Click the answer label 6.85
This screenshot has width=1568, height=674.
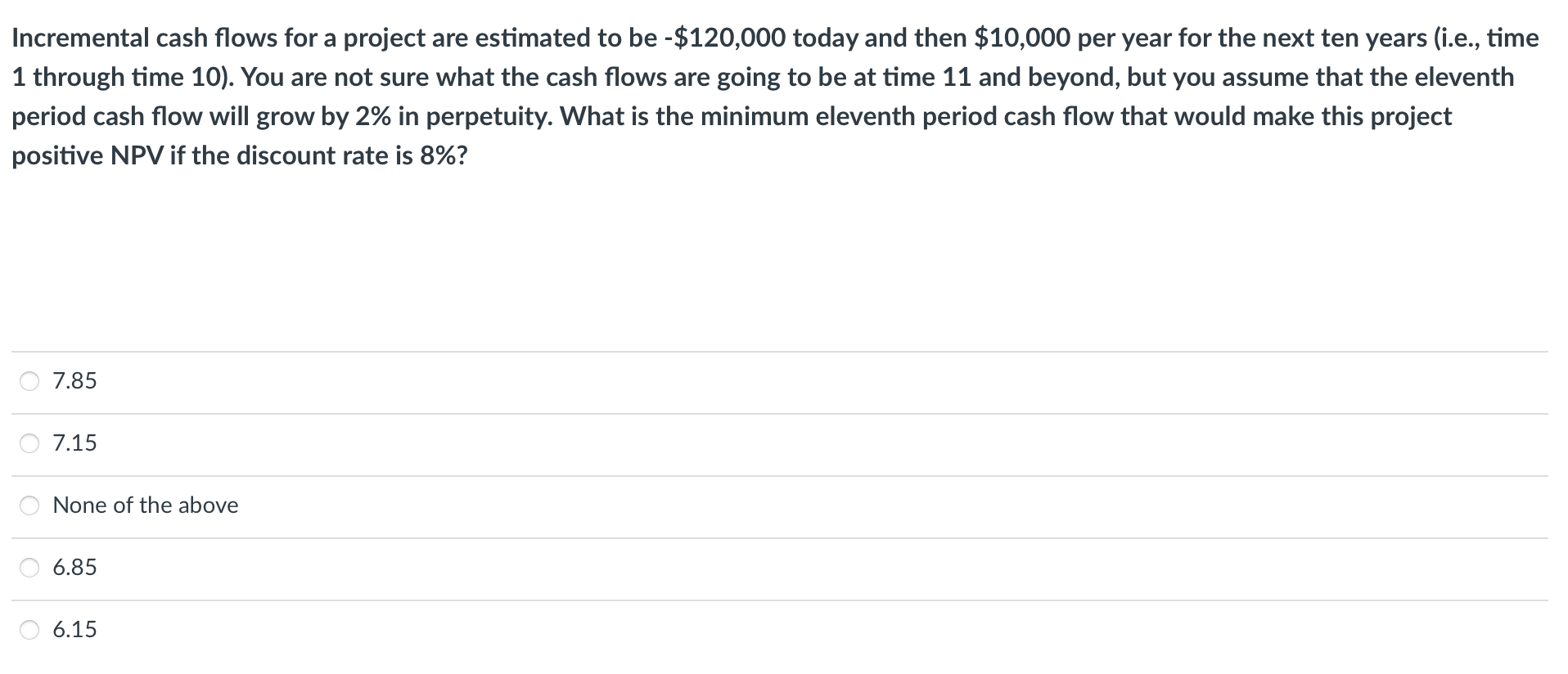74,568
